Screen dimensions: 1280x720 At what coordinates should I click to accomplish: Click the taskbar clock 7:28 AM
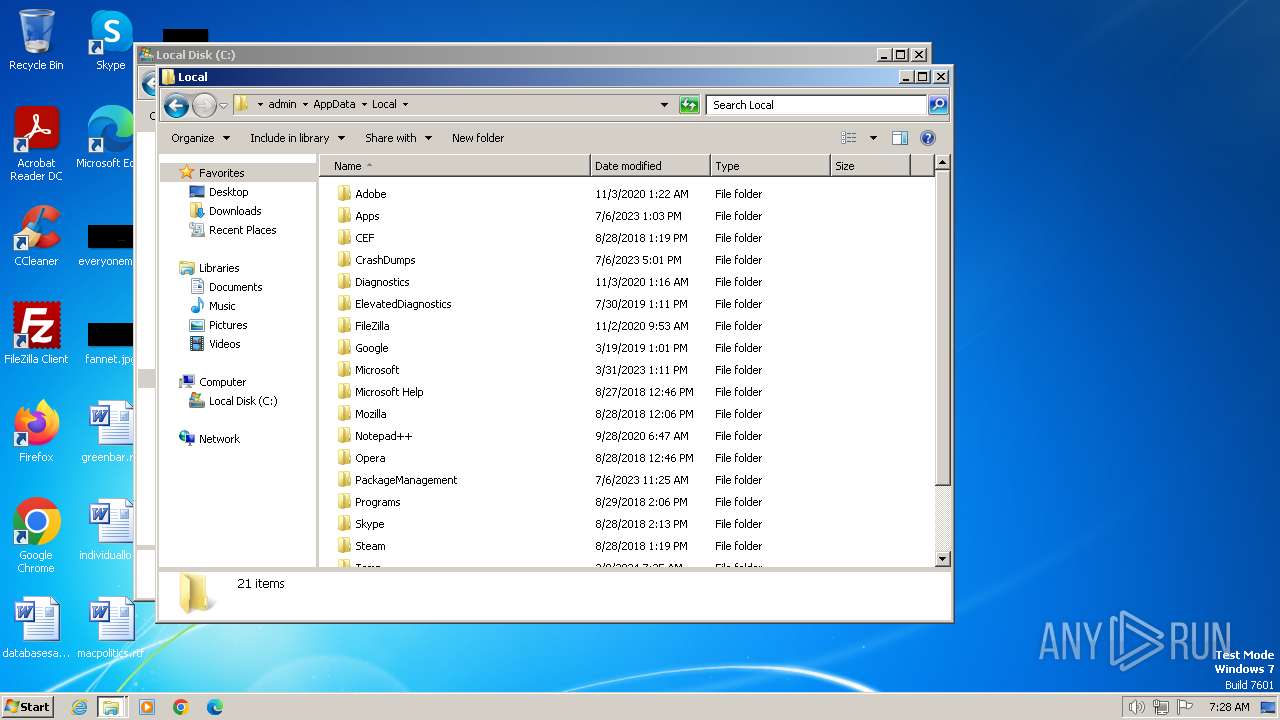pyautogui.click(x=1229, y=707)
